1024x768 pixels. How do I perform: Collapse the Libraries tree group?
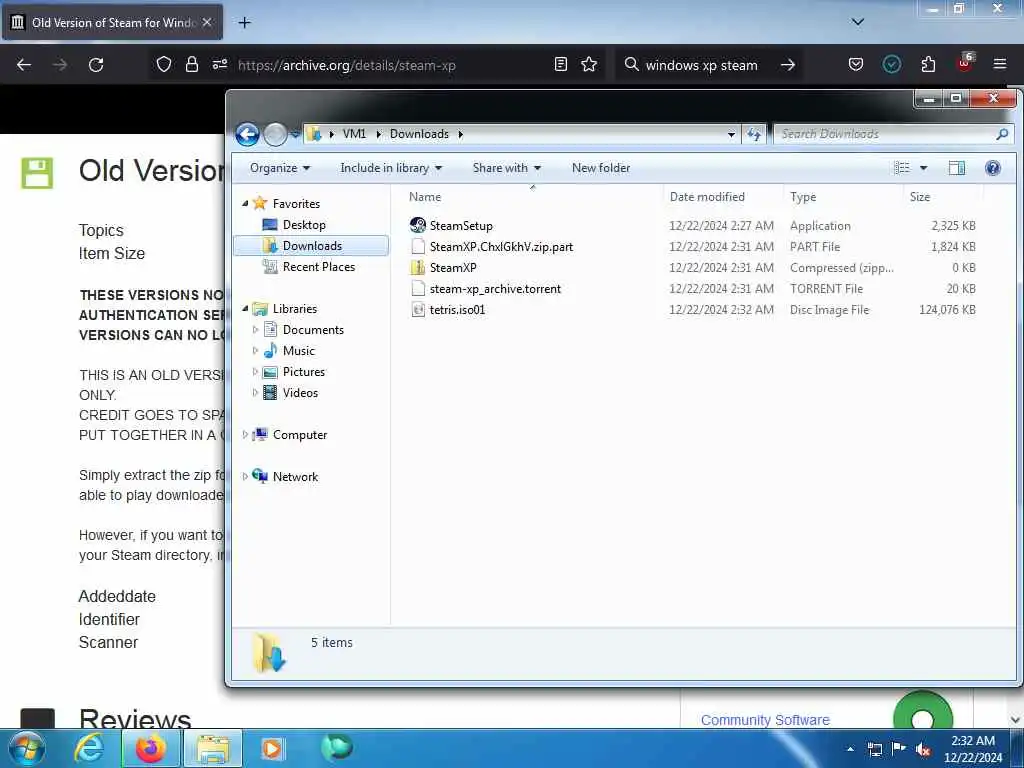(245, 308)
